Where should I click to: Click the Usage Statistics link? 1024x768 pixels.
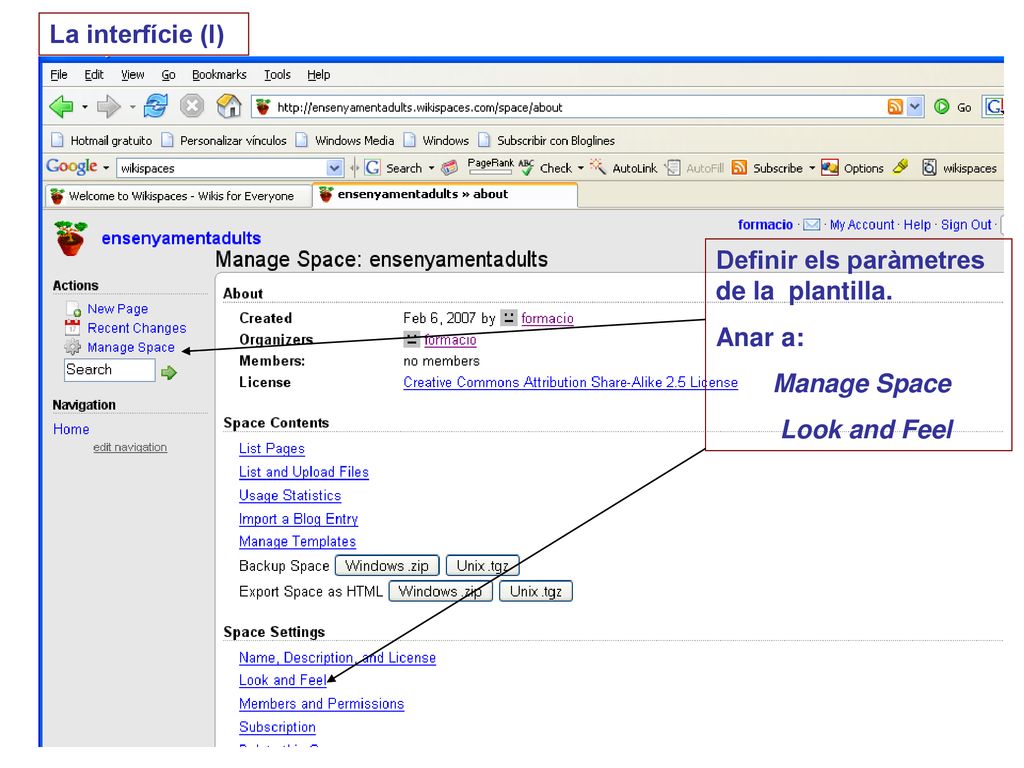pos(290,495)
